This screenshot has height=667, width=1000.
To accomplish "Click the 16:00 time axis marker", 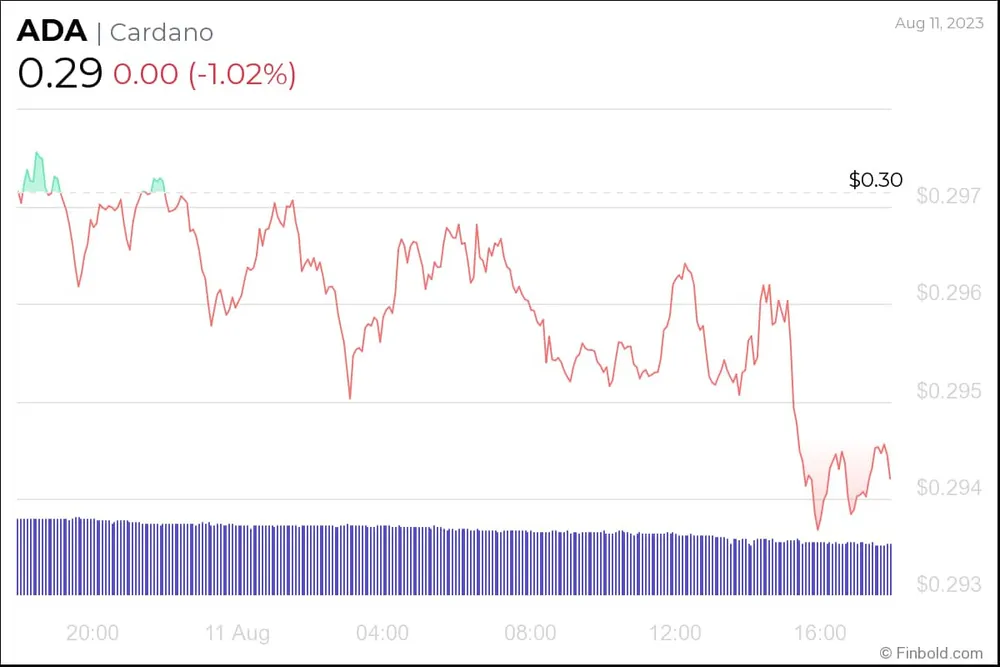I will 821,633.
